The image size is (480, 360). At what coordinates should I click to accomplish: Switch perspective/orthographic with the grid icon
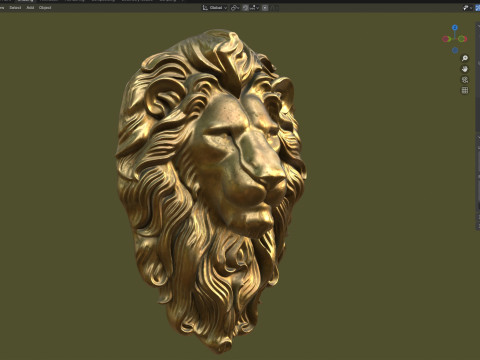[465, 90]
